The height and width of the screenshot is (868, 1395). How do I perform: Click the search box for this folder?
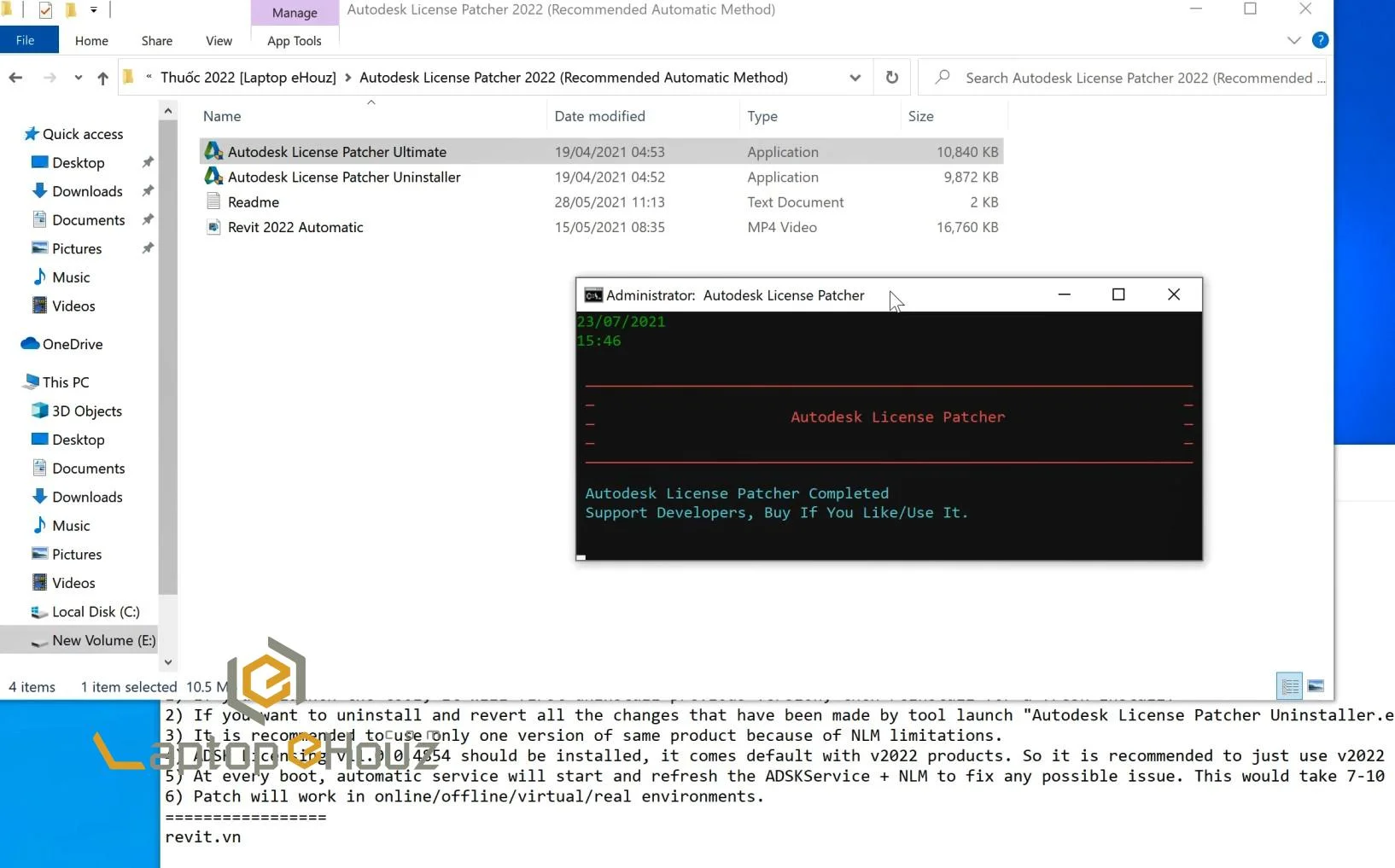pos(1123,78)
